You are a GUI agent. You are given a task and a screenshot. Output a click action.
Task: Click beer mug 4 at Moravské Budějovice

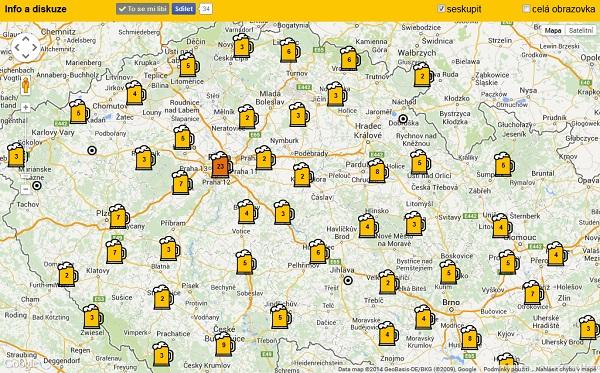click(x=388, y=334)
